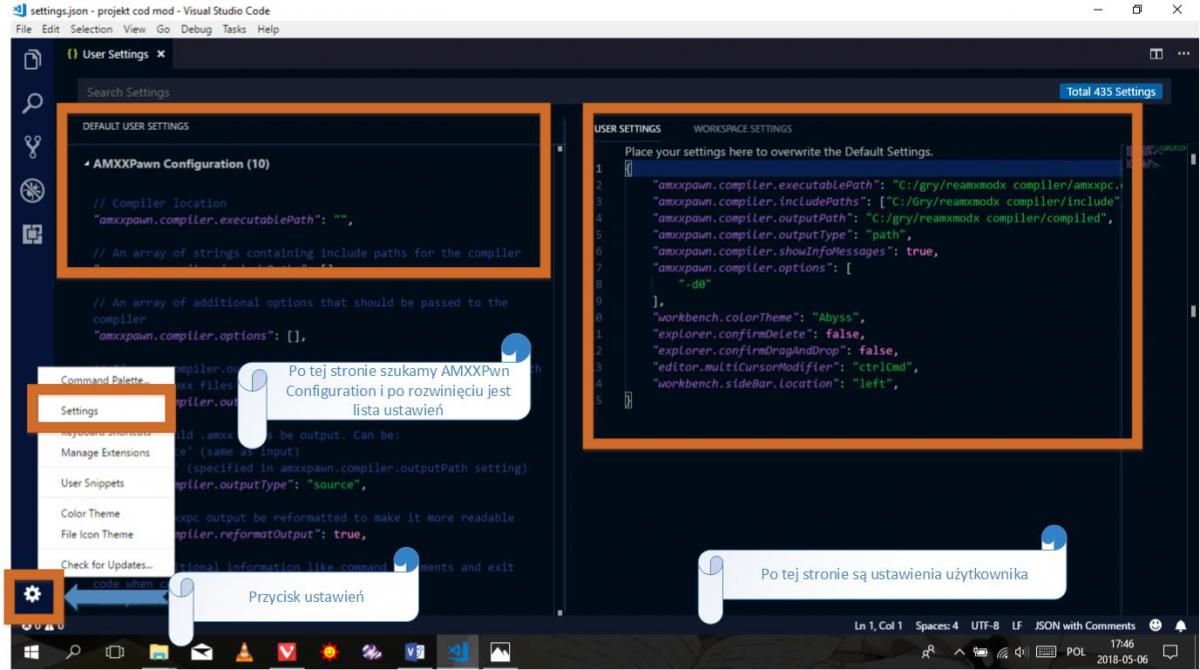Open the File menu
The width and height of the screenshot is (1200, 670).
pyautogui.click(x=24, y=29)
